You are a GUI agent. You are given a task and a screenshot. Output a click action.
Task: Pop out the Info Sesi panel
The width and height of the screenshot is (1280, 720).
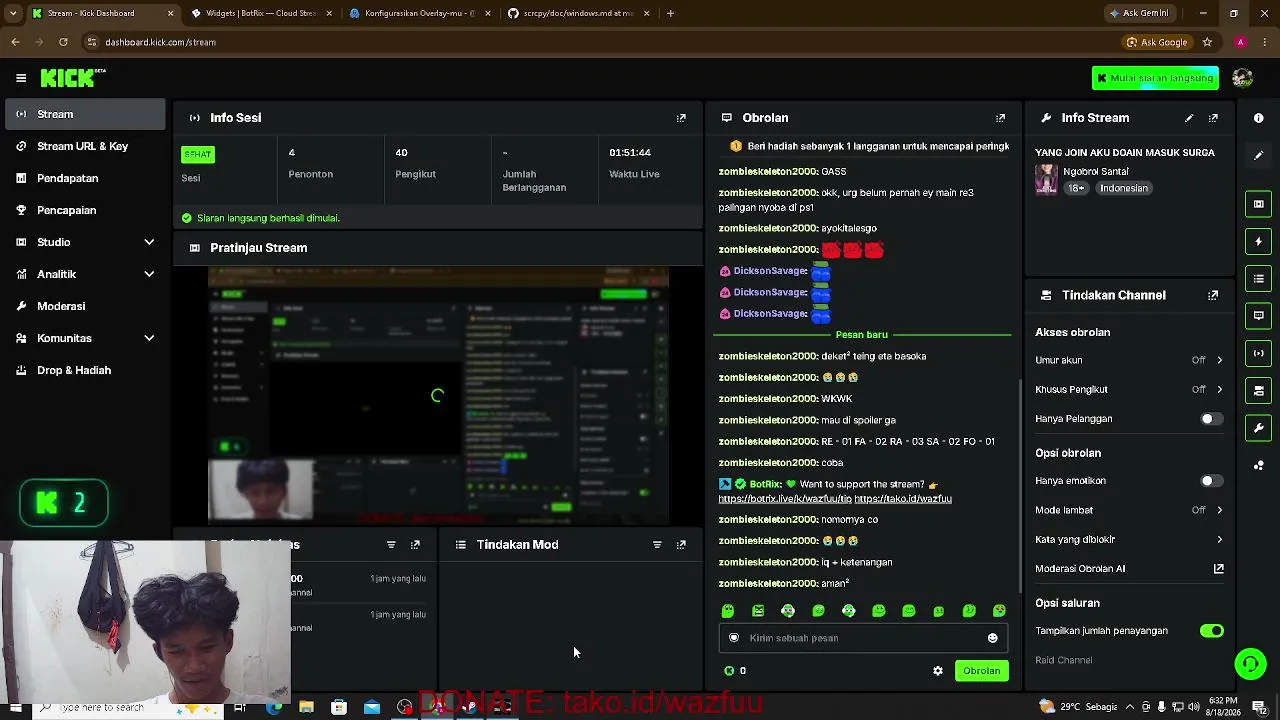coord(681,118)
